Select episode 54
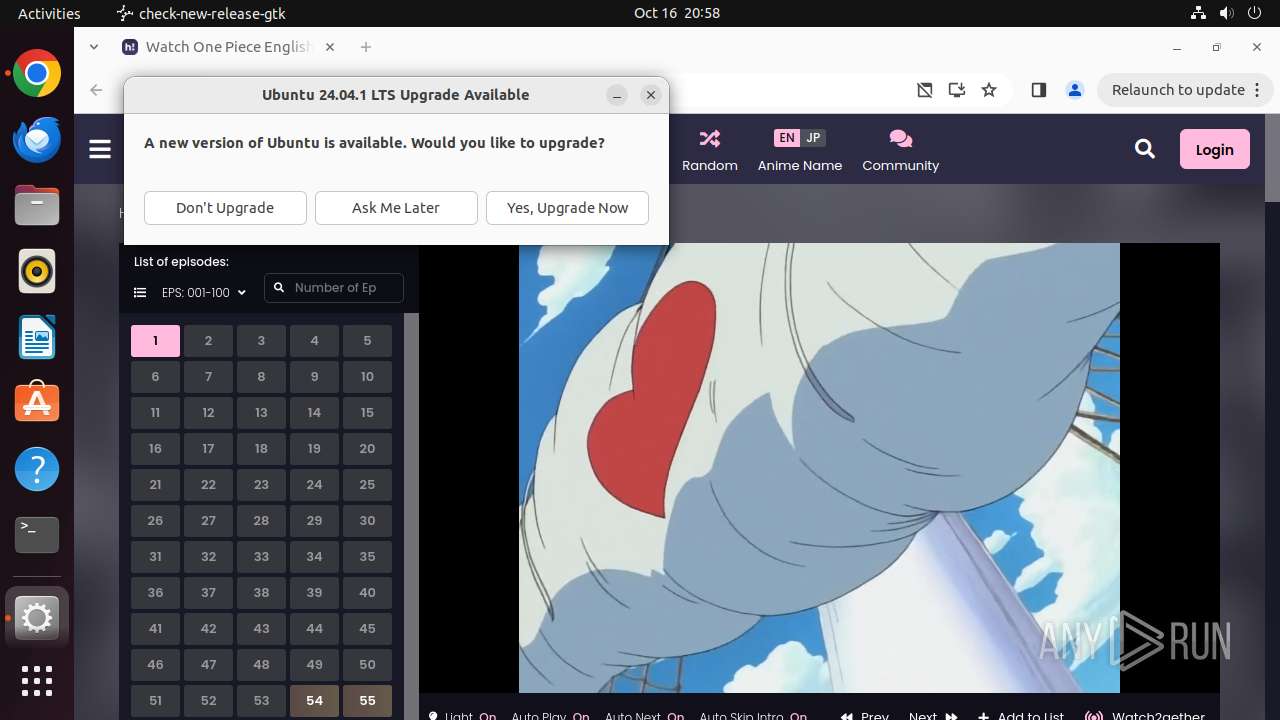Image resolution: width=1280 pixels, height=720 pixels. coord(314,701)
